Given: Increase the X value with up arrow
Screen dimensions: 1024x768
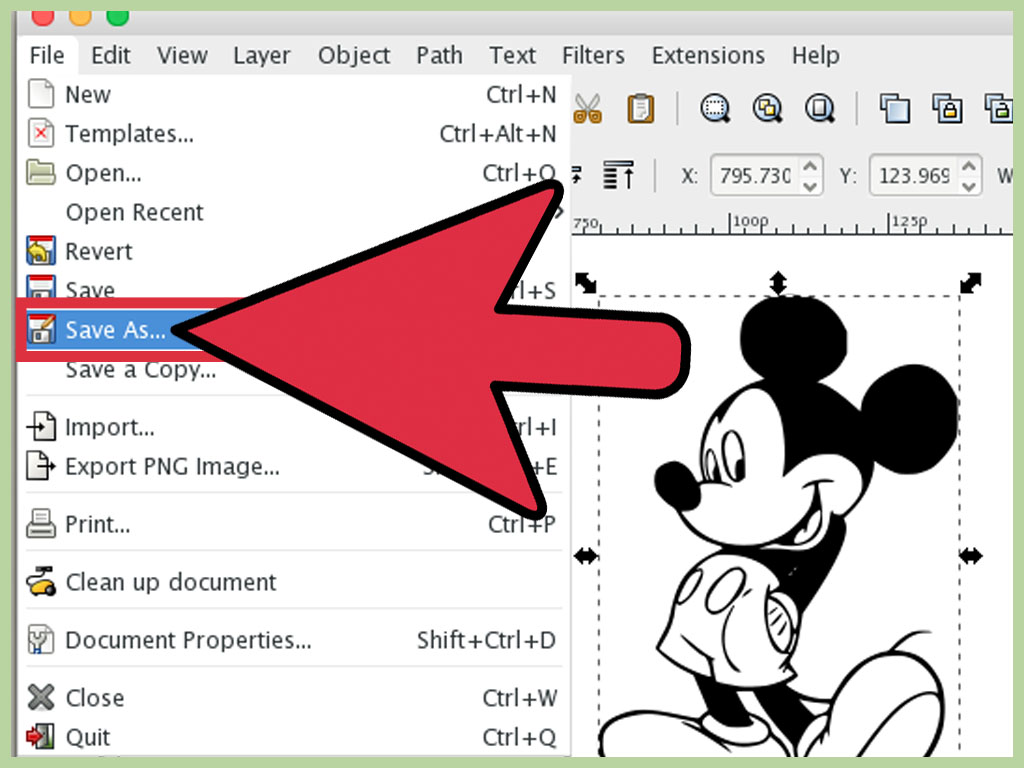Looking at the screenshot, I should point(810,165).
